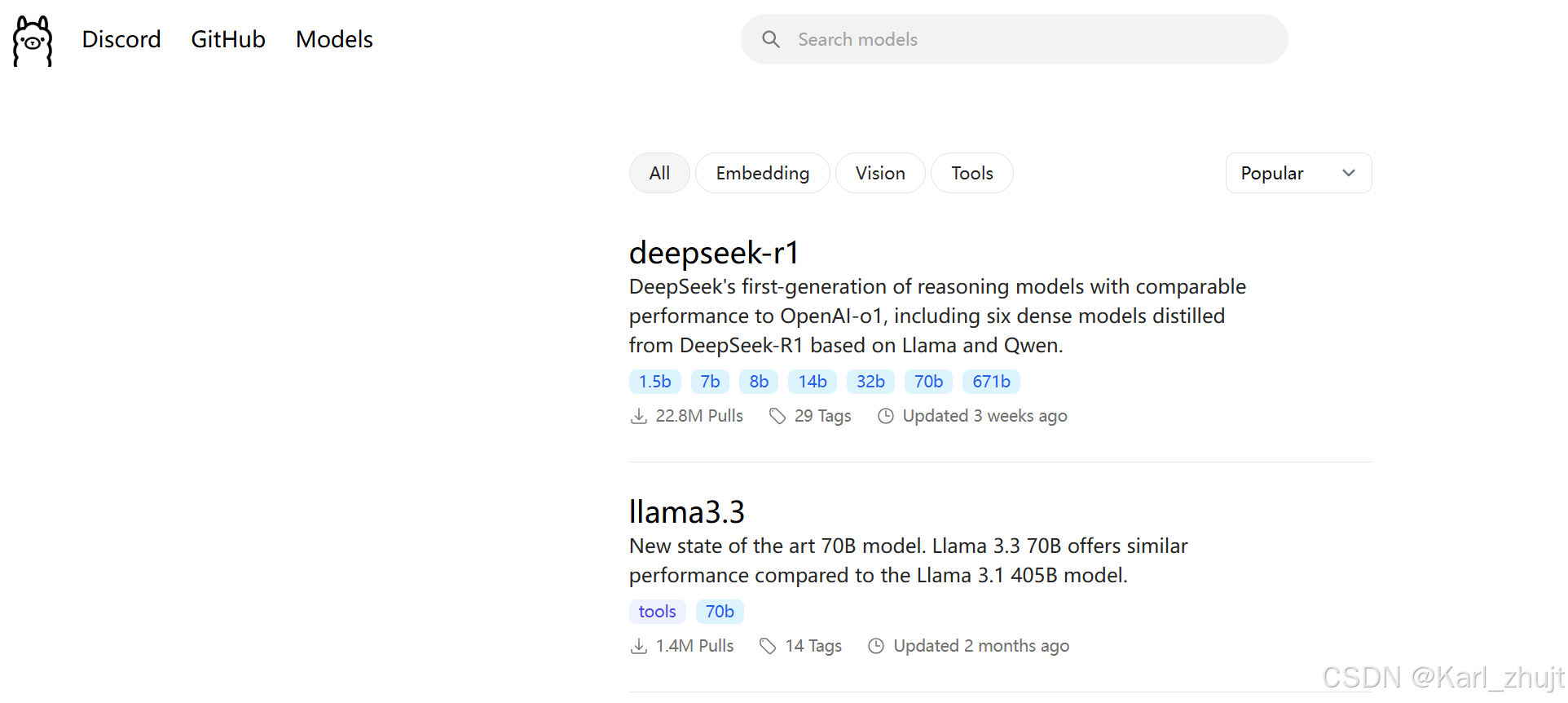Click the clock icon beside Updated 2 months ago
Image resolution: width=1568 pixels, height=703 pixels.
coord(876,646)
